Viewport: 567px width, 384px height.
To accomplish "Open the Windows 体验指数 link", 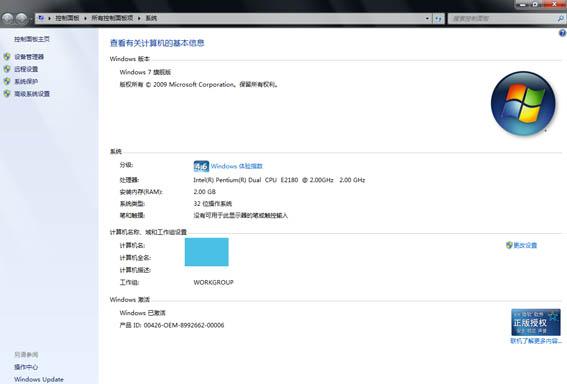I will pyautogui.click(x=236, y=166).
